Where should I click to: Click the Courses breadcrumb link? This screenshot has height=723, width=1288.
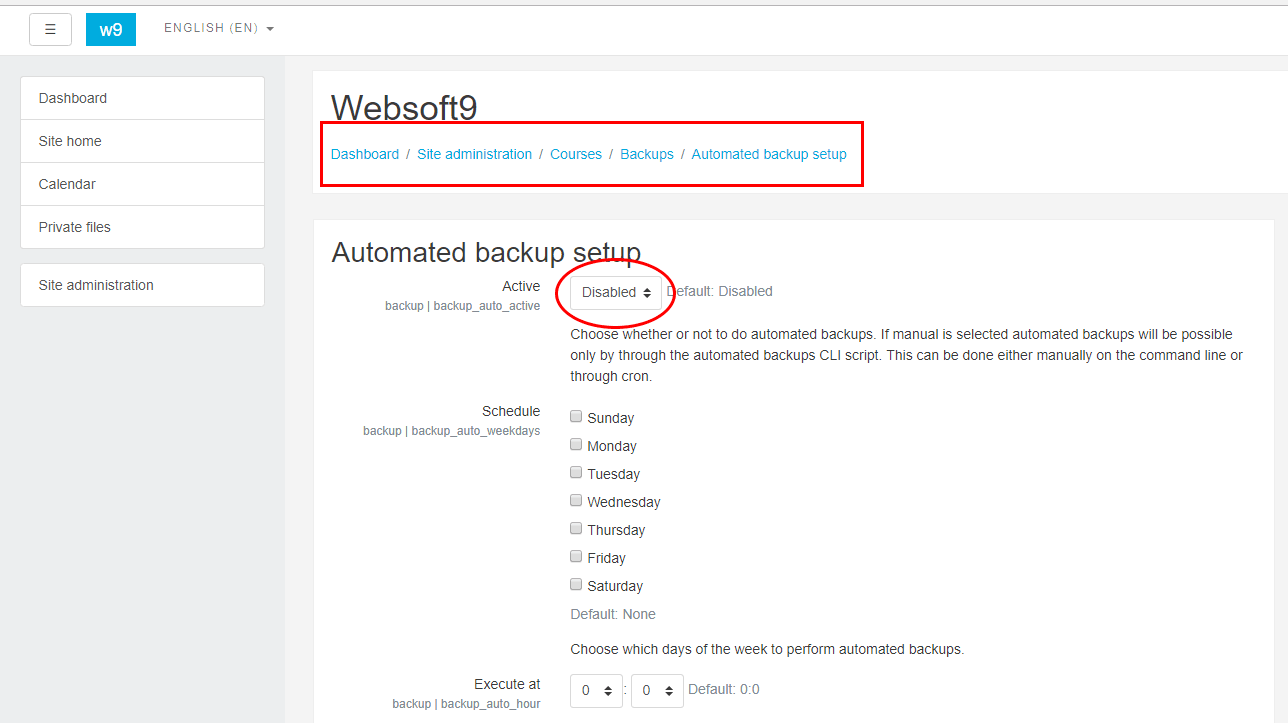(x=576, y=154)
